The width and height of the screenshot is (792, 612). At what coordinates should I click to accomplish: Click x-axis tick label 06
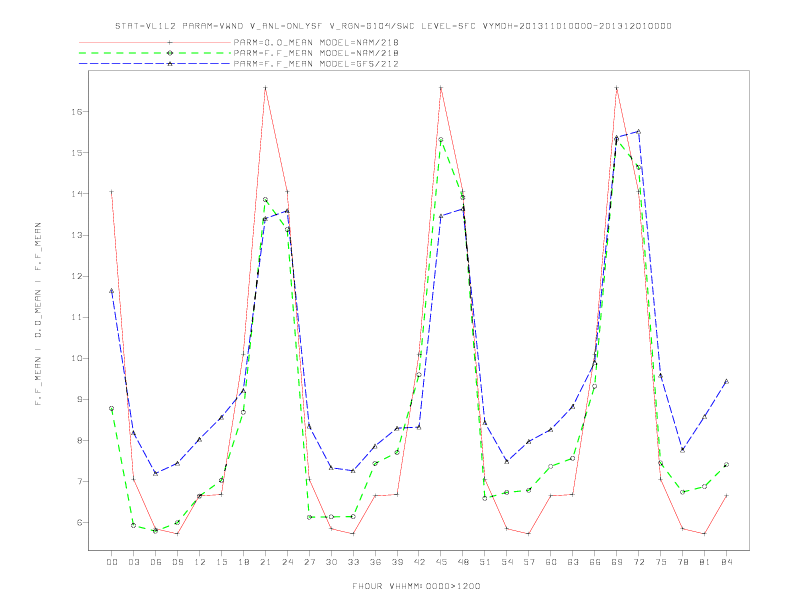pyautogui.click(x=156, y=562)
